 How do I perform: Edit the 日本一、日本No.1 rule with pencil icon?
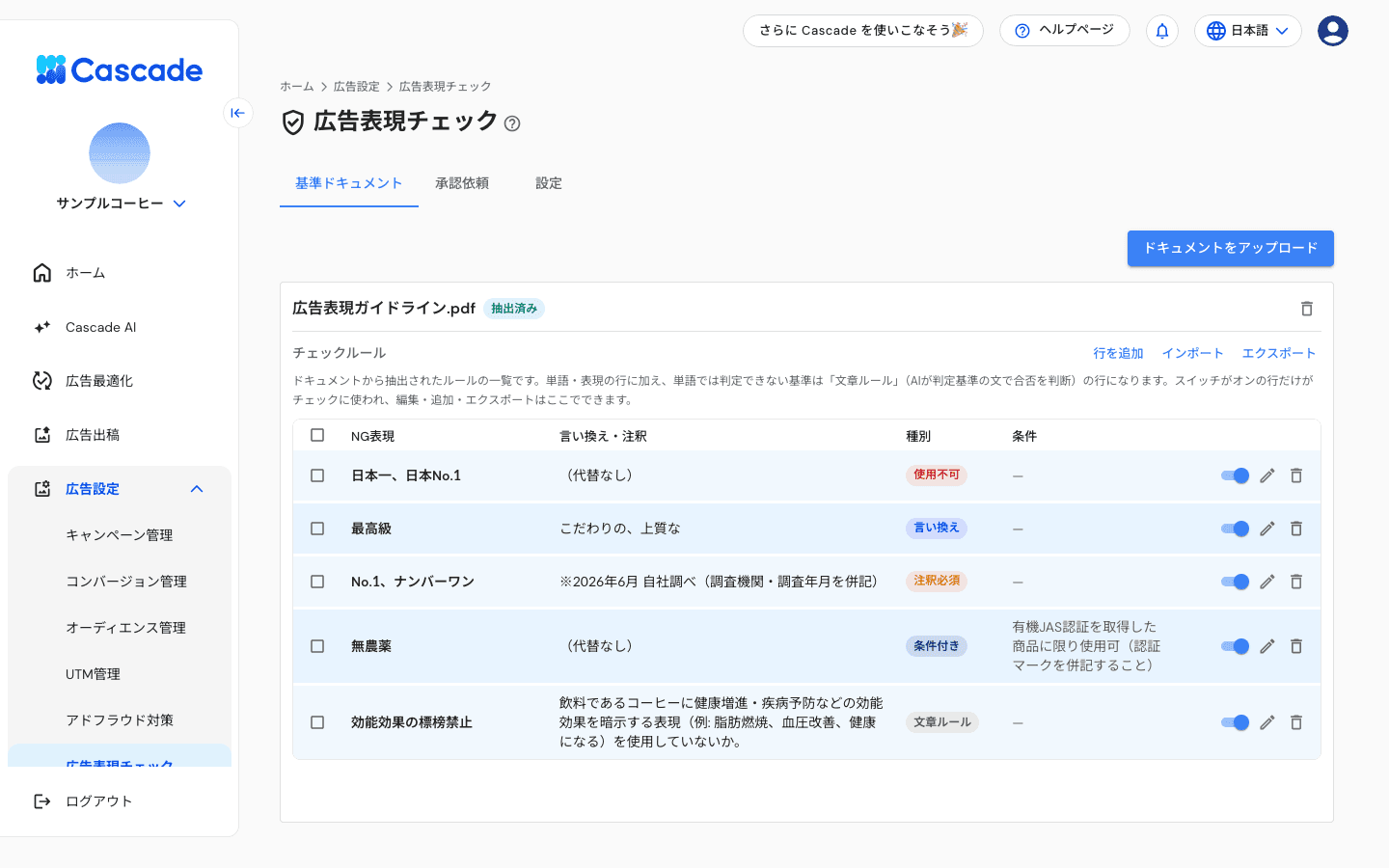pyautogui.click(x=1267, y=475)
